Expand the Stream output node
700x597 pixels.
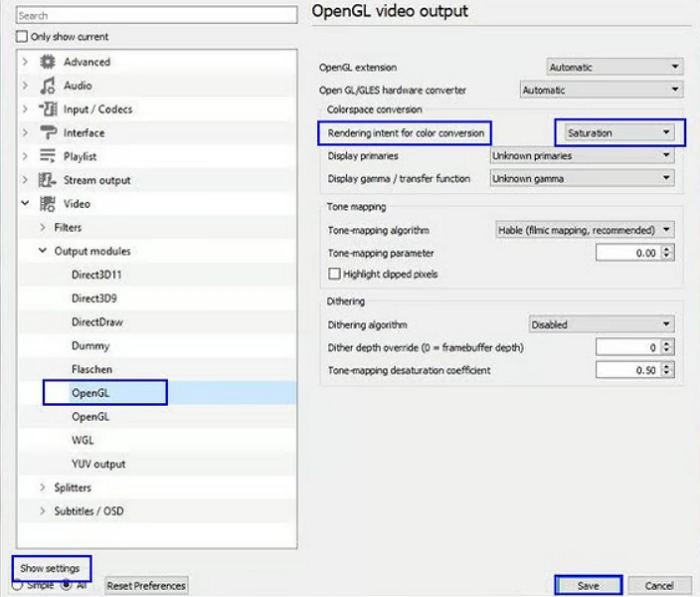click(25, 180)
